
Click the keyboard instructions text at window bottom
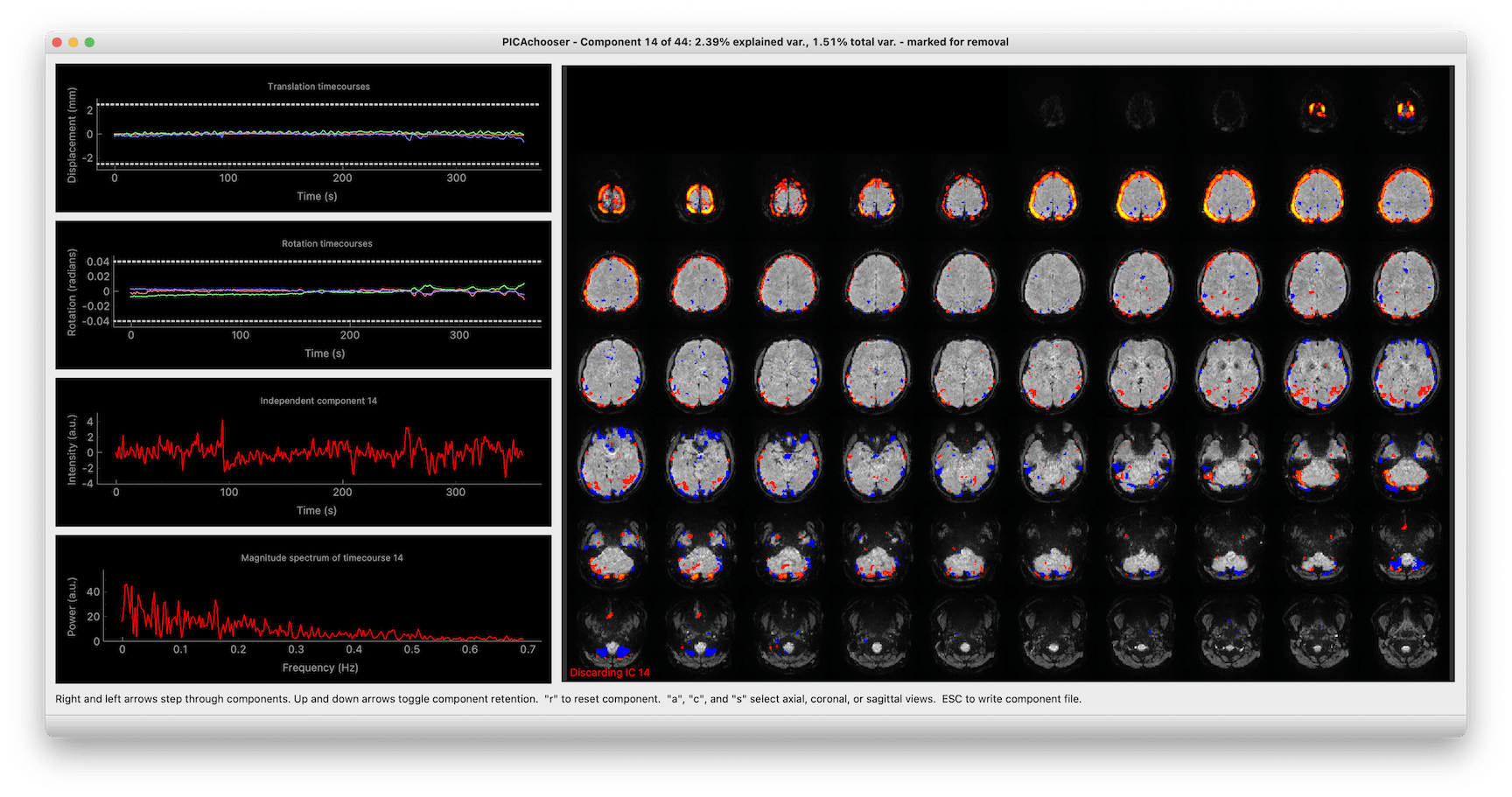(568, 699)
